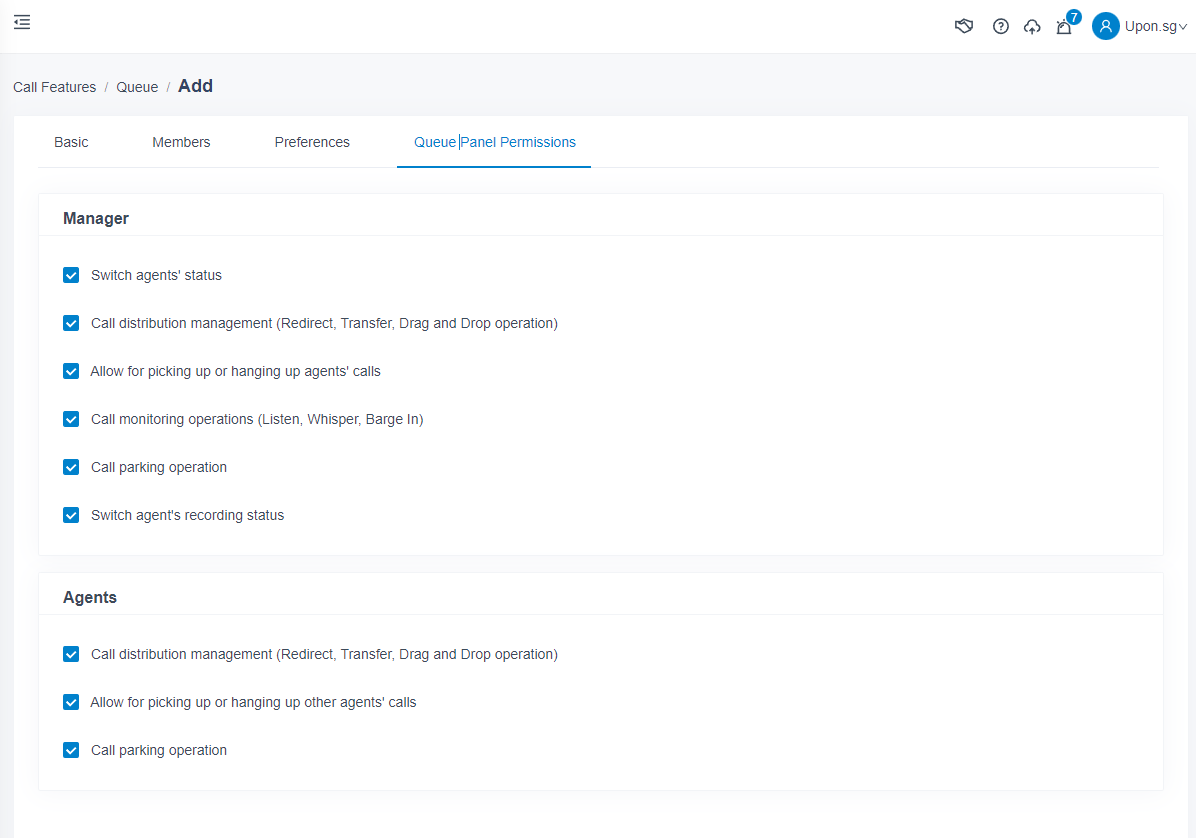Disable Allow for picking up agents' calls
The image size is (1196, 838).
(x=71, y=371)
